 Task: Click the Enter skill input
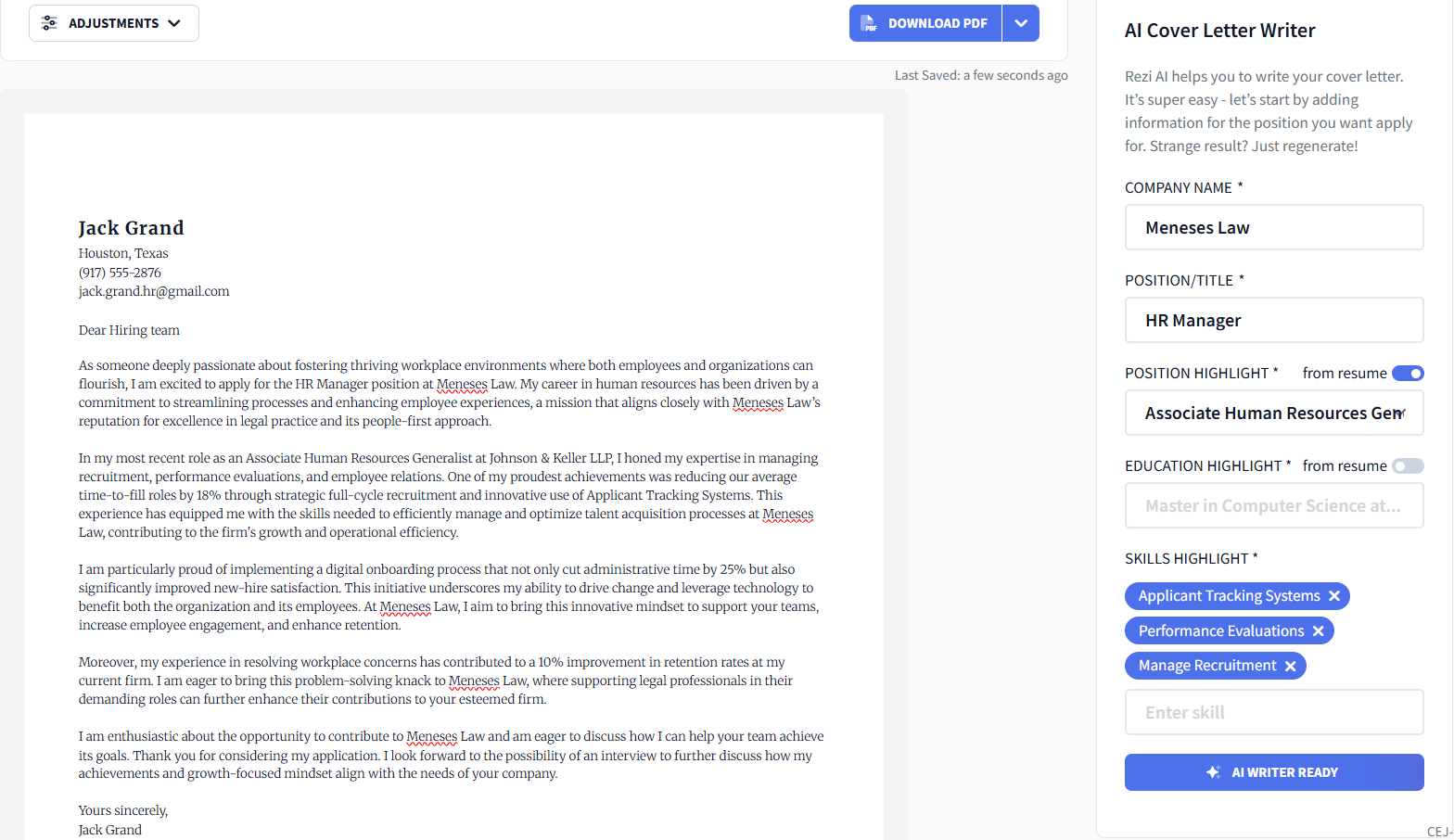[x=1274, y=712]
